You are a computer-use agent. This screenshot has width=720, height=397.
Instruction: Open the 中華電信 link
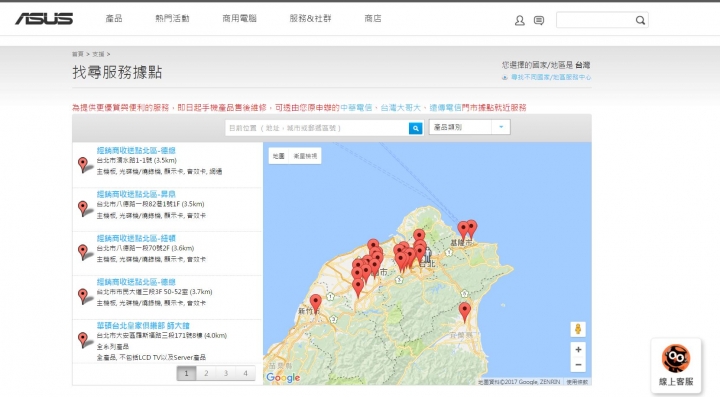coord(356,107)
